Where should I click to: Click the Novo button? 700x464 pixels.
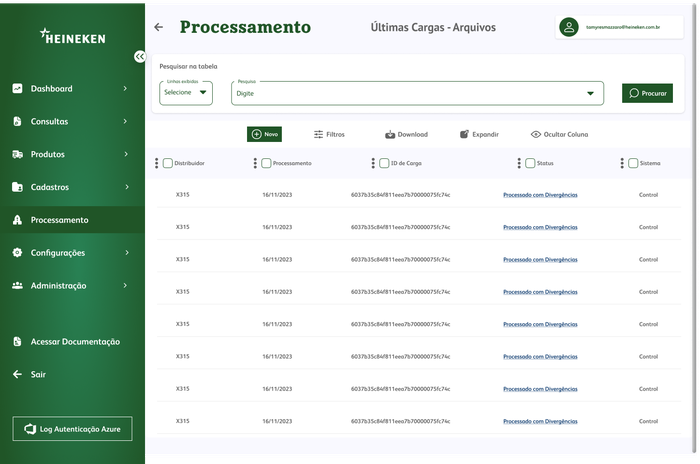click(264, 134)
